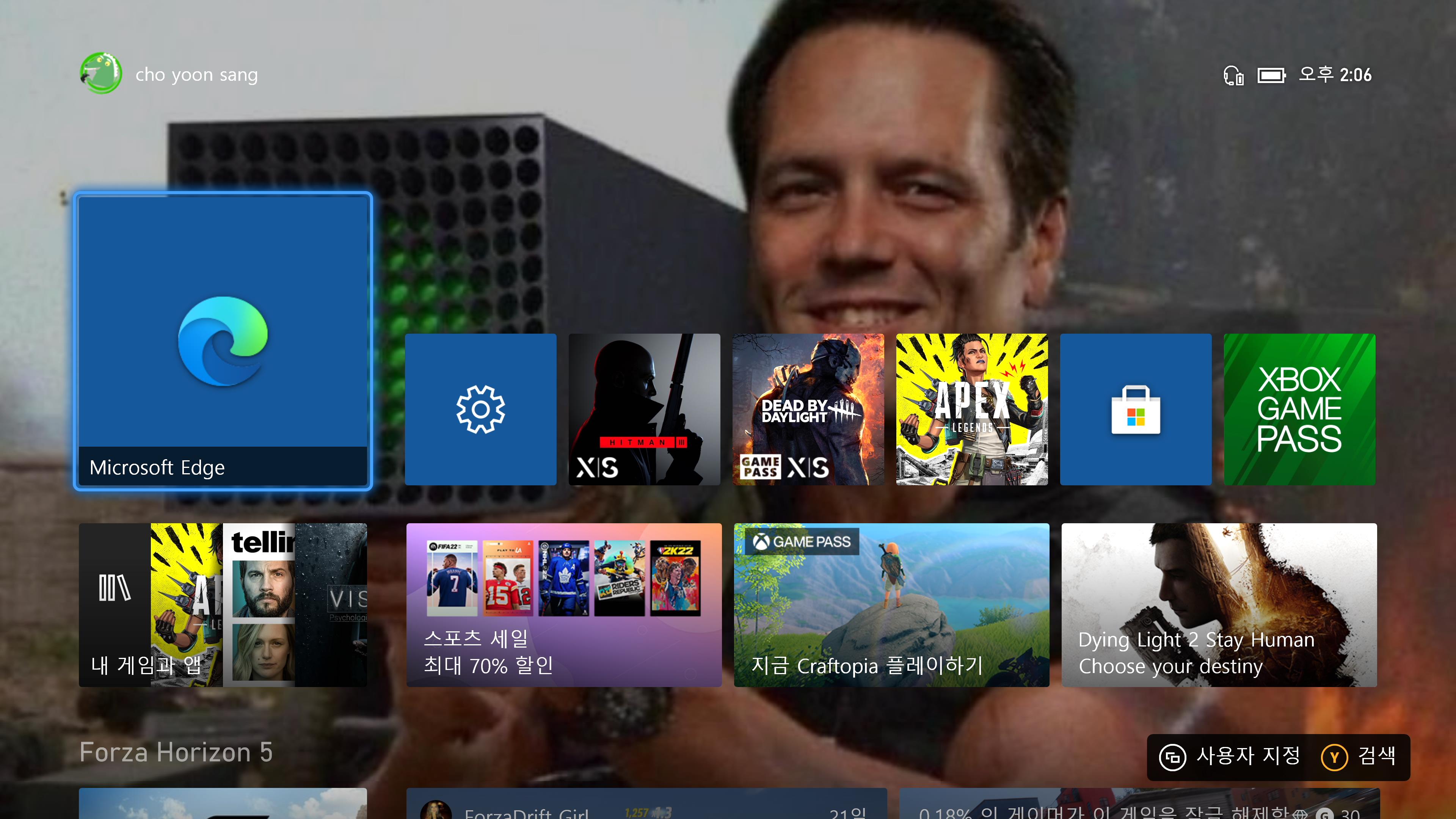Open the Microsoft Edge tile
Viewport: 1456px width, 819px height.
pyautogui.click(x=223, y=341)
